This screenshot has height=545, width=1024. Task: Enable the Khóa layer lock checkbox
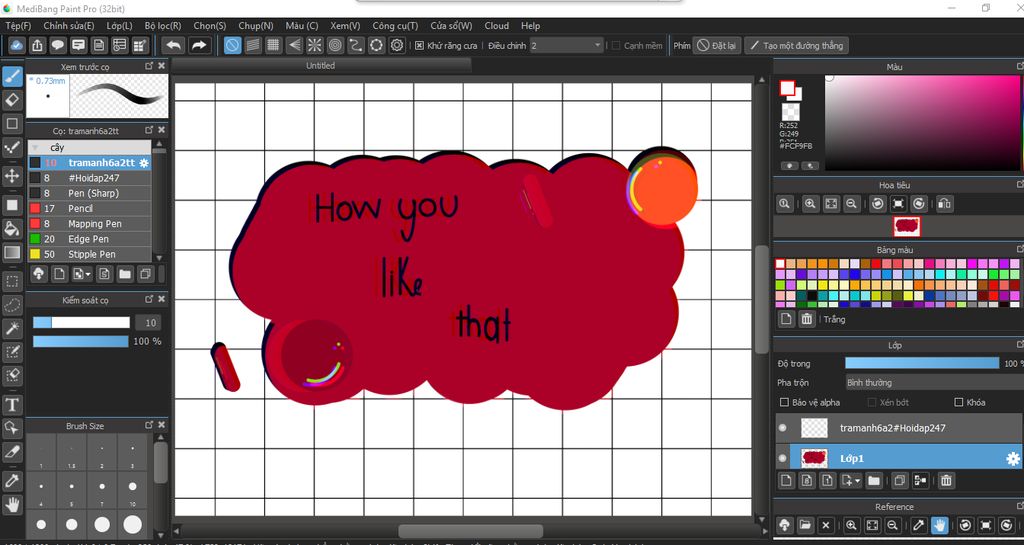point(959,402)
